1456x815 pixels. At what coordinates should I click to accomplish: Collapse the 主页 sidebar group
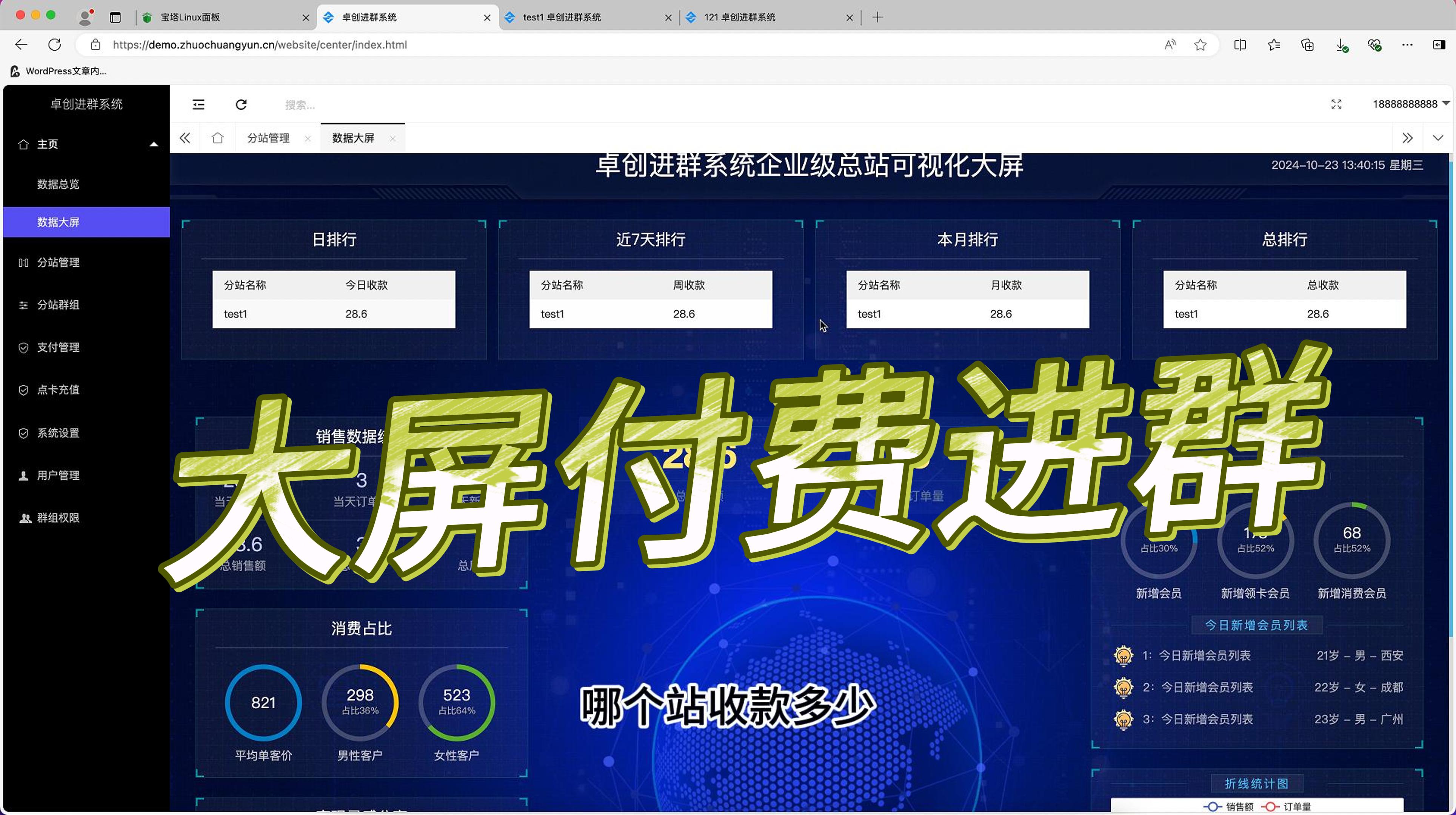coord(86,144)
